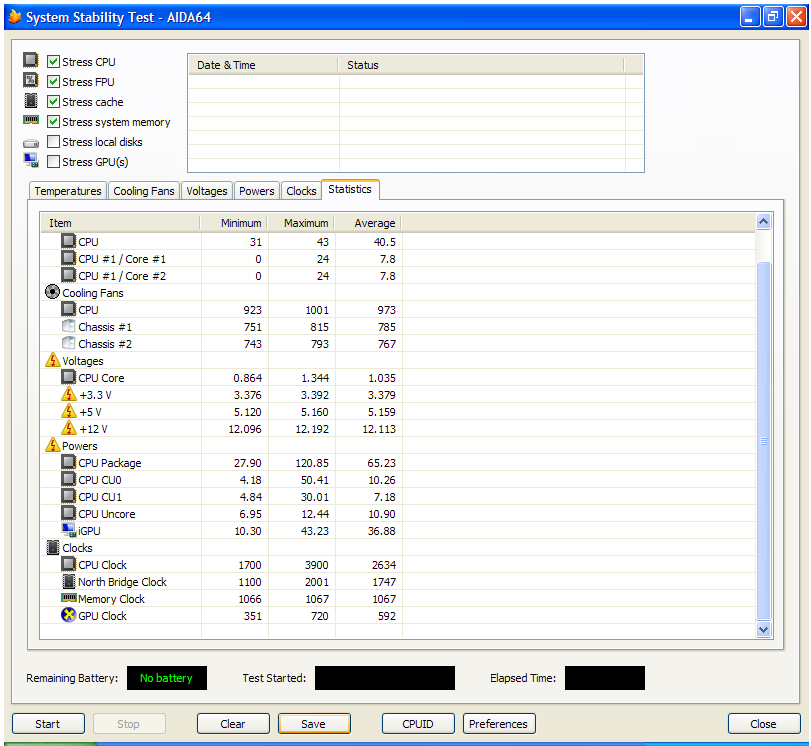This screenshot has height=746, width=811.
Task: Click the statistics list scroll down arrow
Action: pyautogui.click(x=763, y=630)
